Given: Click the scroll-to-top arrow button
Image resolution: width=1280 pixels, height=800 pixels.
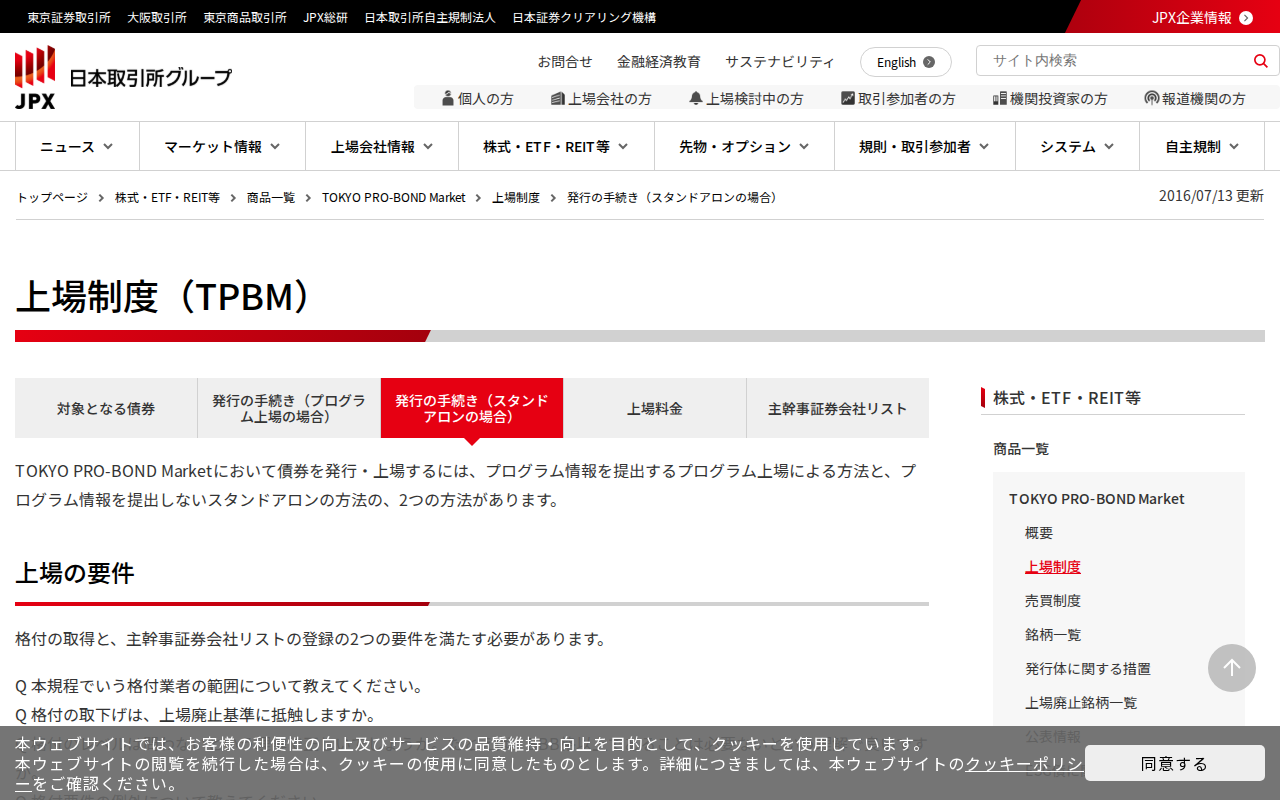Looking at the screenshot, I should pos(1232,668).
